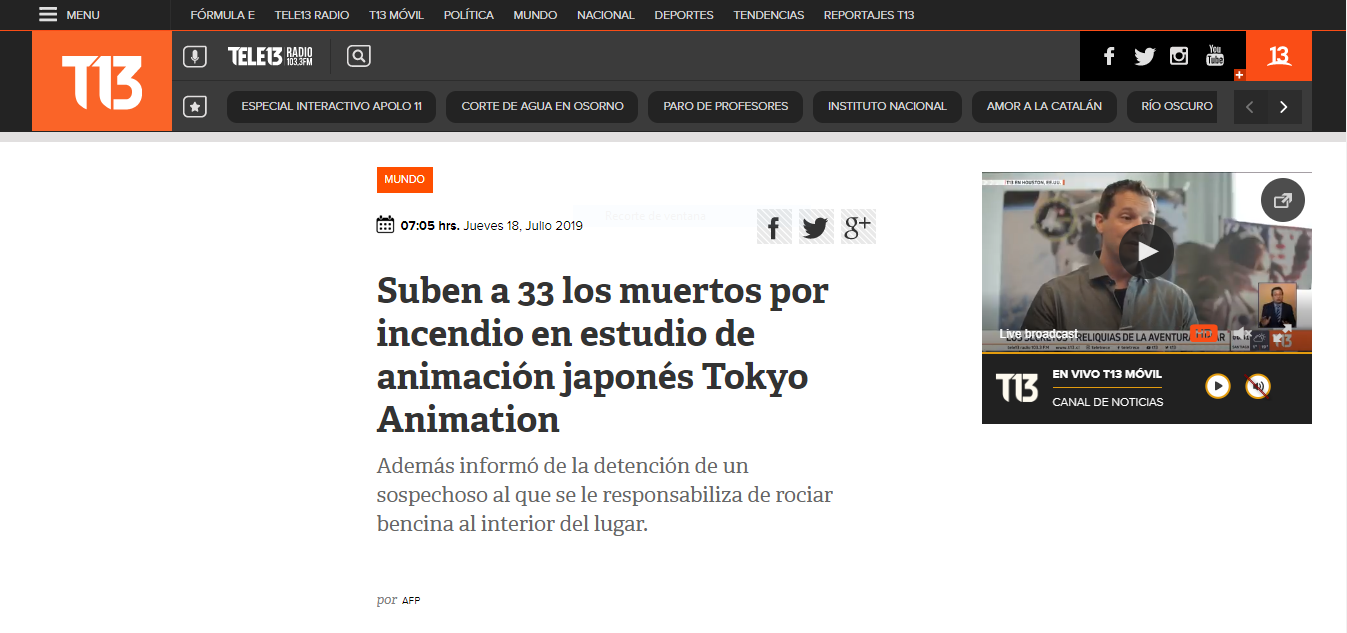The height and width of the screenshot is (633, 1347).
Task: Open the Tele13 Radio 103.3FM logo
Action: (271, 57)
